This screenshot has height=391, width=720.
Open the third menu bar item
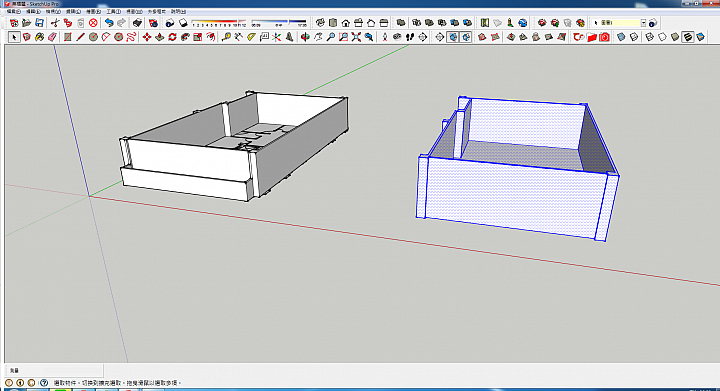53,11
